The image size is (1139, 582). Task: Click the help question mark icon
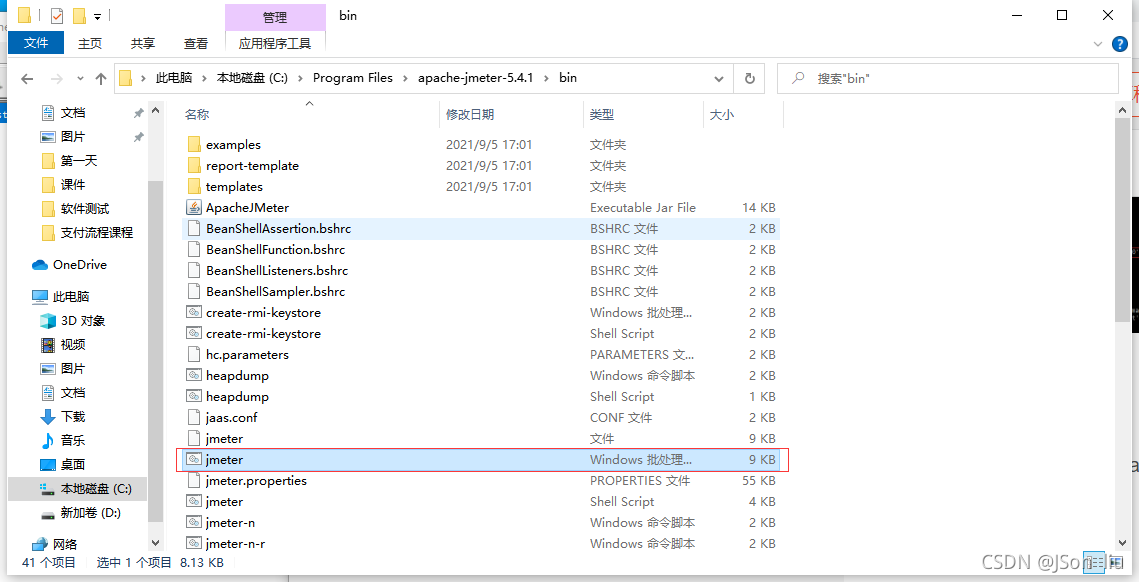[1120, 44]
